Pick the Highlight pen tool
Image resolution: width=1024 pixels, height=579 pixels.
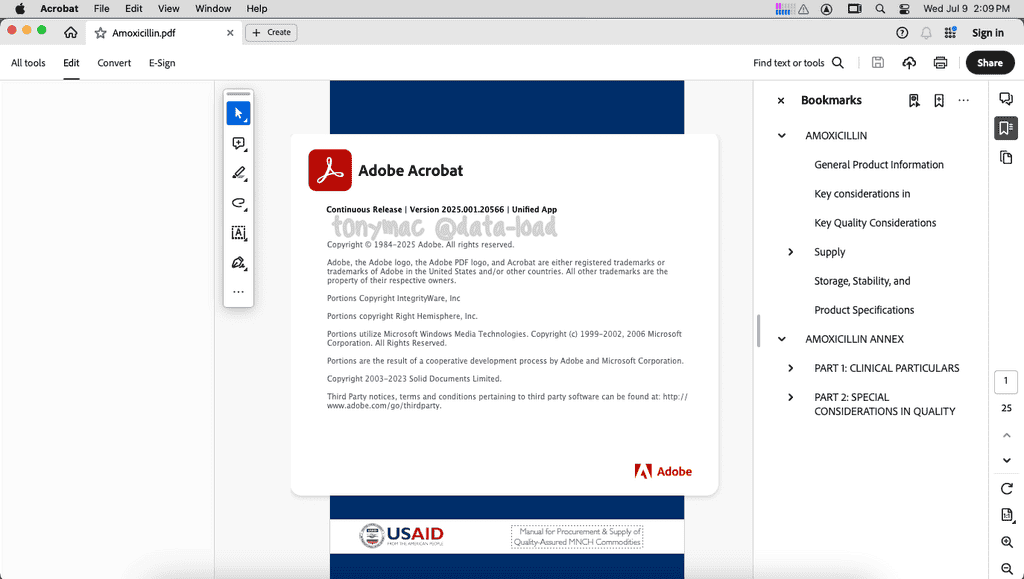click(238, 174)
